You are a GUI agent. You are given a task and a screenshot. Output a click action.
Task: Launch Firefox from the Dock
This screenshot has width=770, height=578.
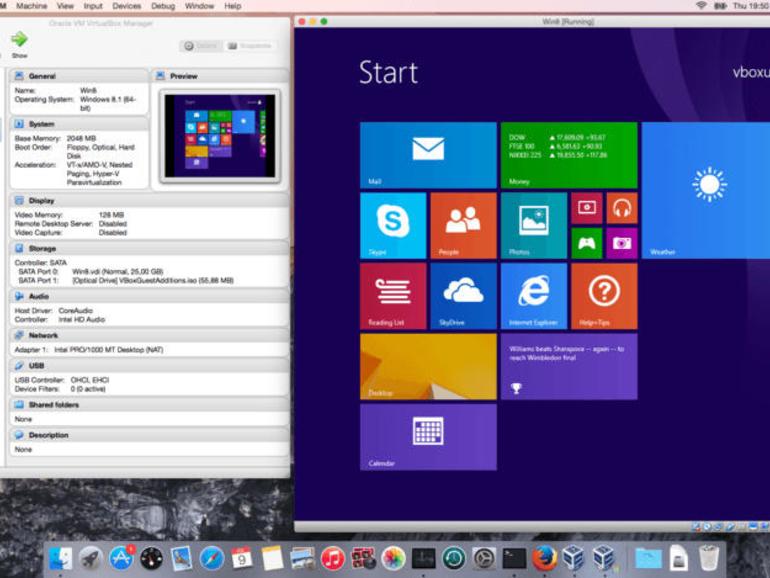point(544,558)
